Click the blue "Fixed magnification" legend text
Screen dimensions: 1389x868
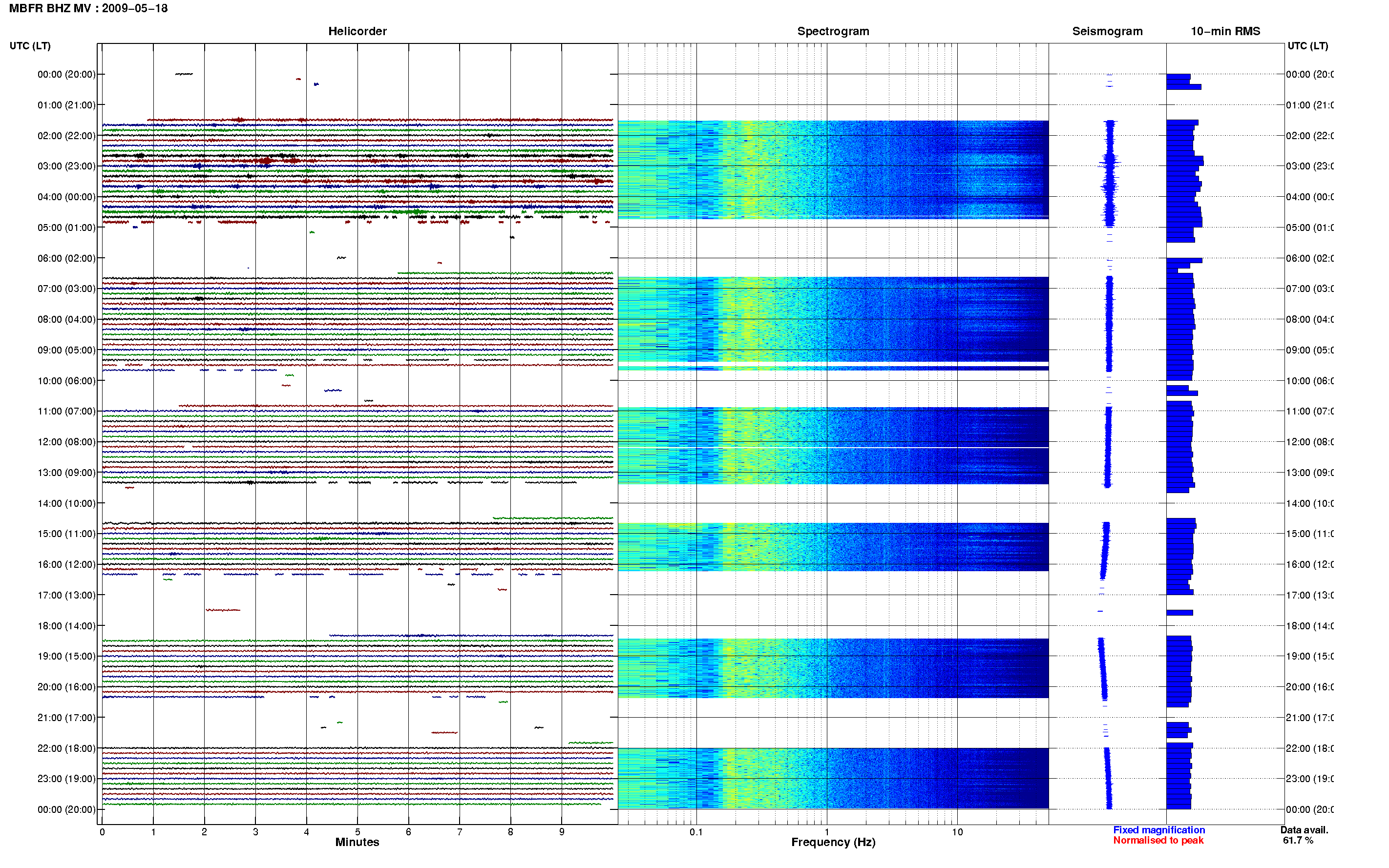coord(1159,830)
